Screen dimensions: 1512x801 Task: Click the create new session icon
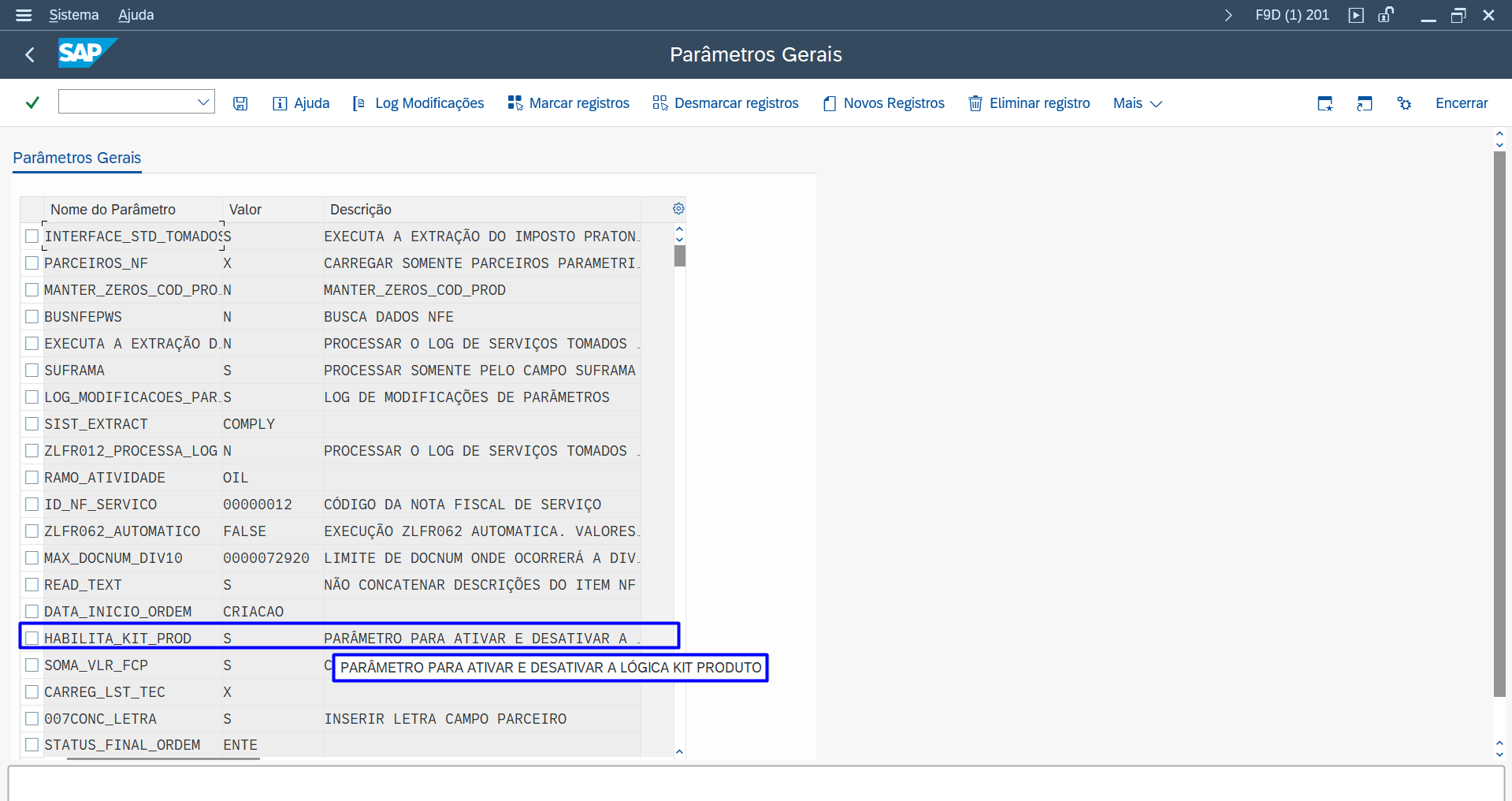1325,103
